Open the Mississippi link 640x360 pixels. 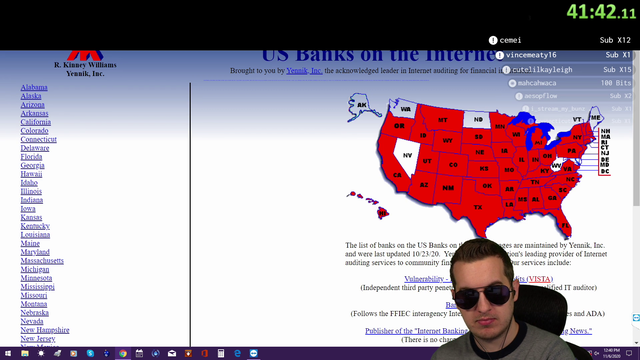click(x=38, y=287)
